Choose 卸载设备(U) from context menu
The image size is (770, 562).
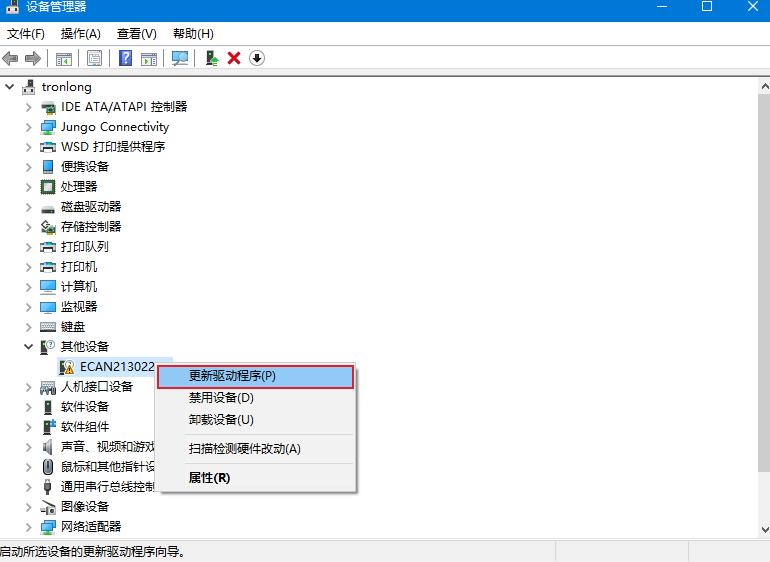pyautogui.click(x=255, y=420)
